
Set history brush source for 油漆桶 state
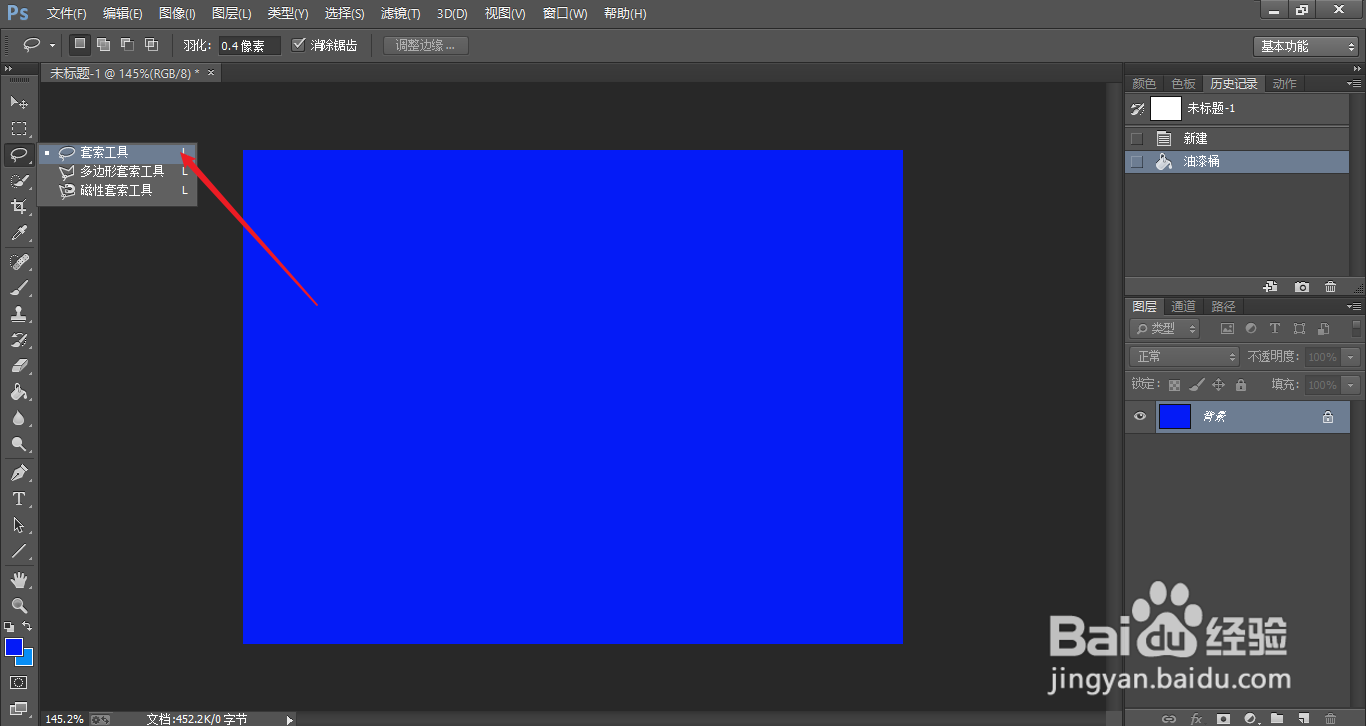coord(1136,162)
